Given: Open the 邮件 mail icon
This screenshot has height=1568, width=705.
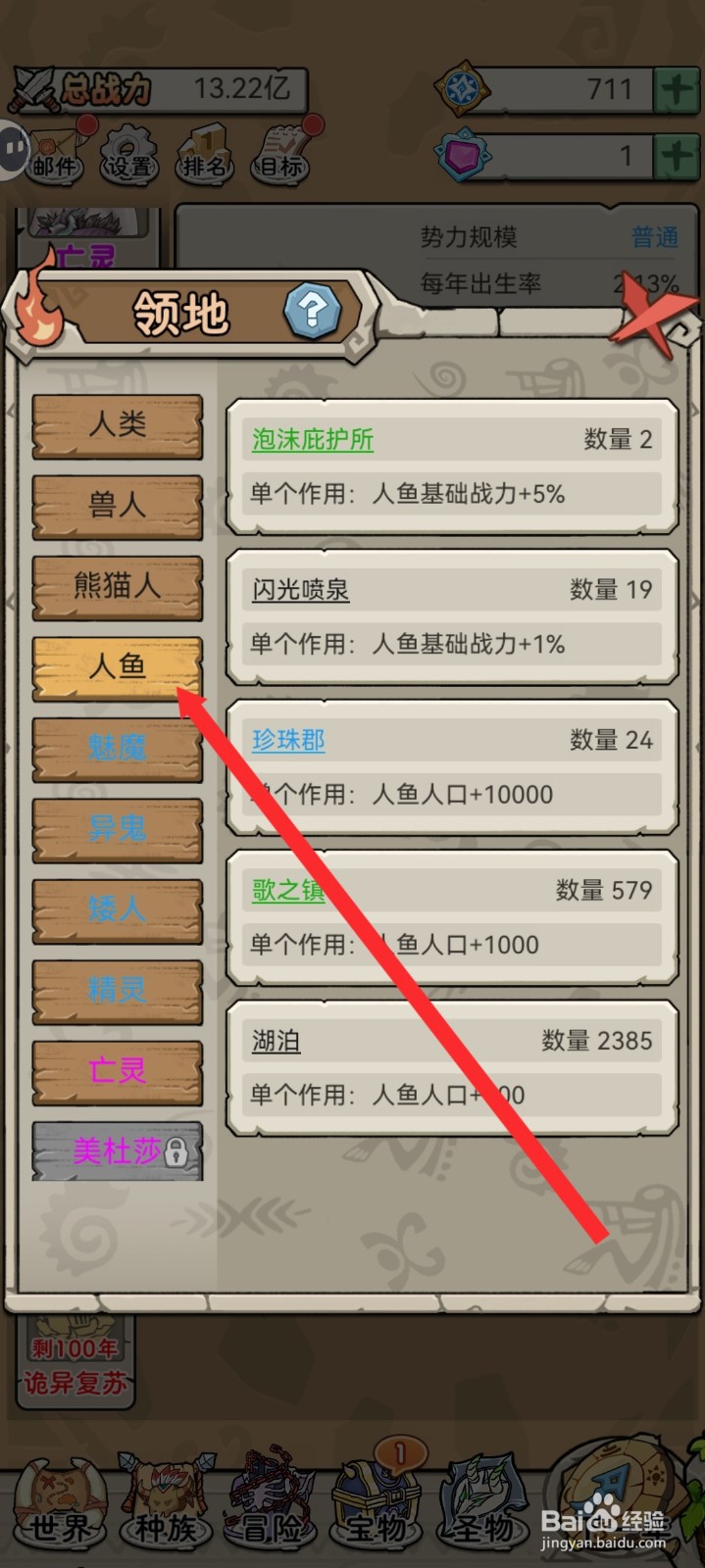Looking at the screenshot, I should [57, 152].
